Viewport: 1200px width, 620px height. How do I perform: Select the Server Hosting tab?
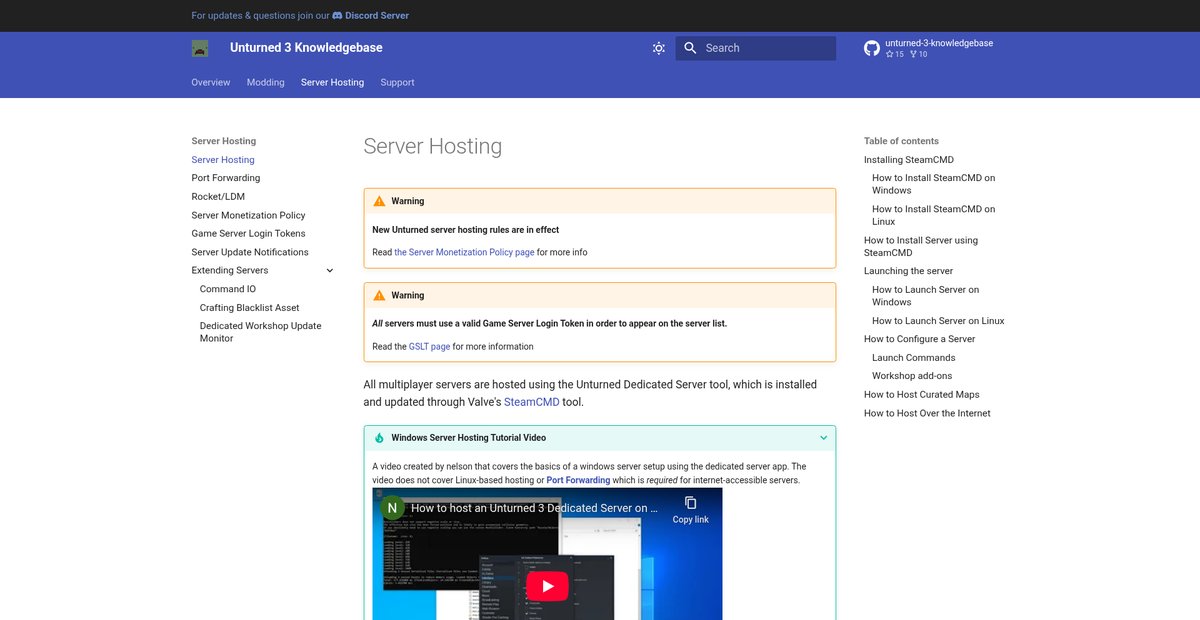[332, 82]
